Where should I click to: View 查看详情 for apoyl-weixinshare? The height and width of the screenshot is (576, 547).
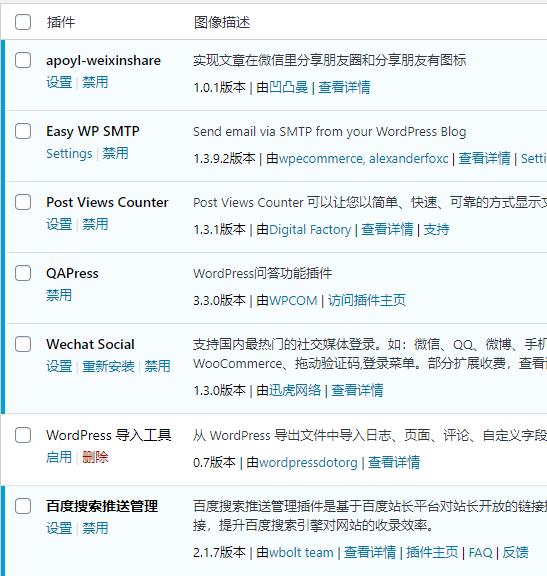[x=344, y=87]
